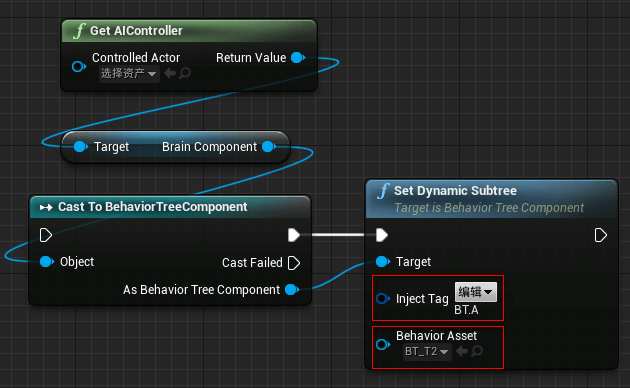The image size is (630, 388).
Task: Click the Brain Component label
Action: (x=209, y=147)
